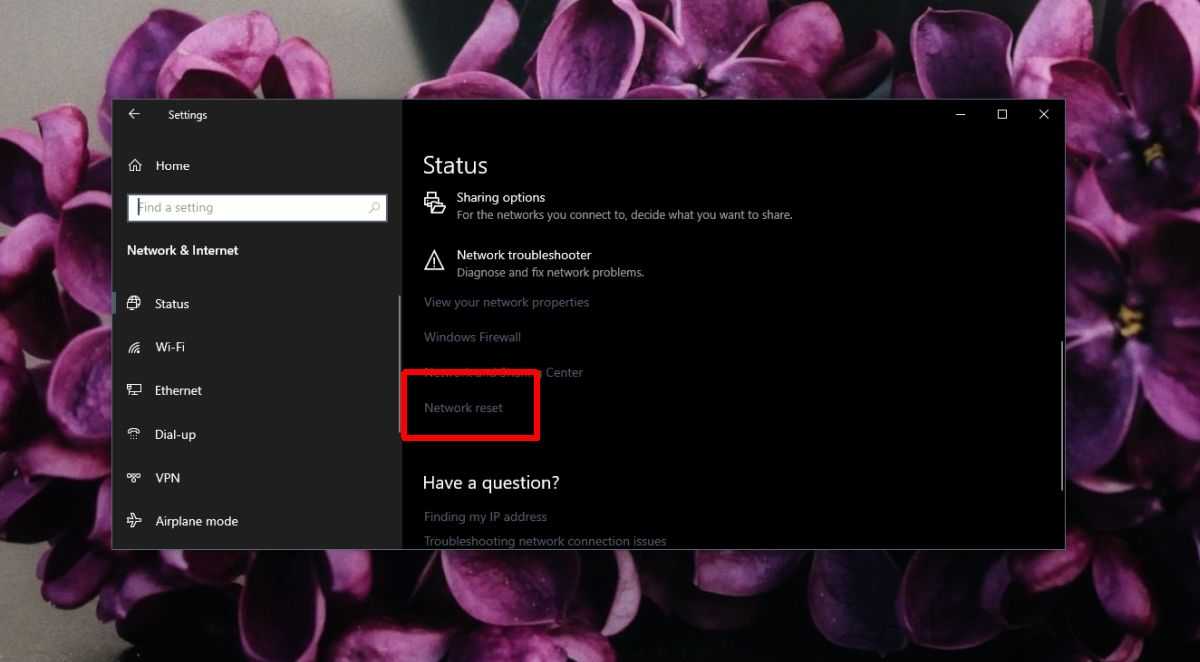The image size is (1200, 662).
Task: Click in the Find a setting box
Action: tap(250, 208)
